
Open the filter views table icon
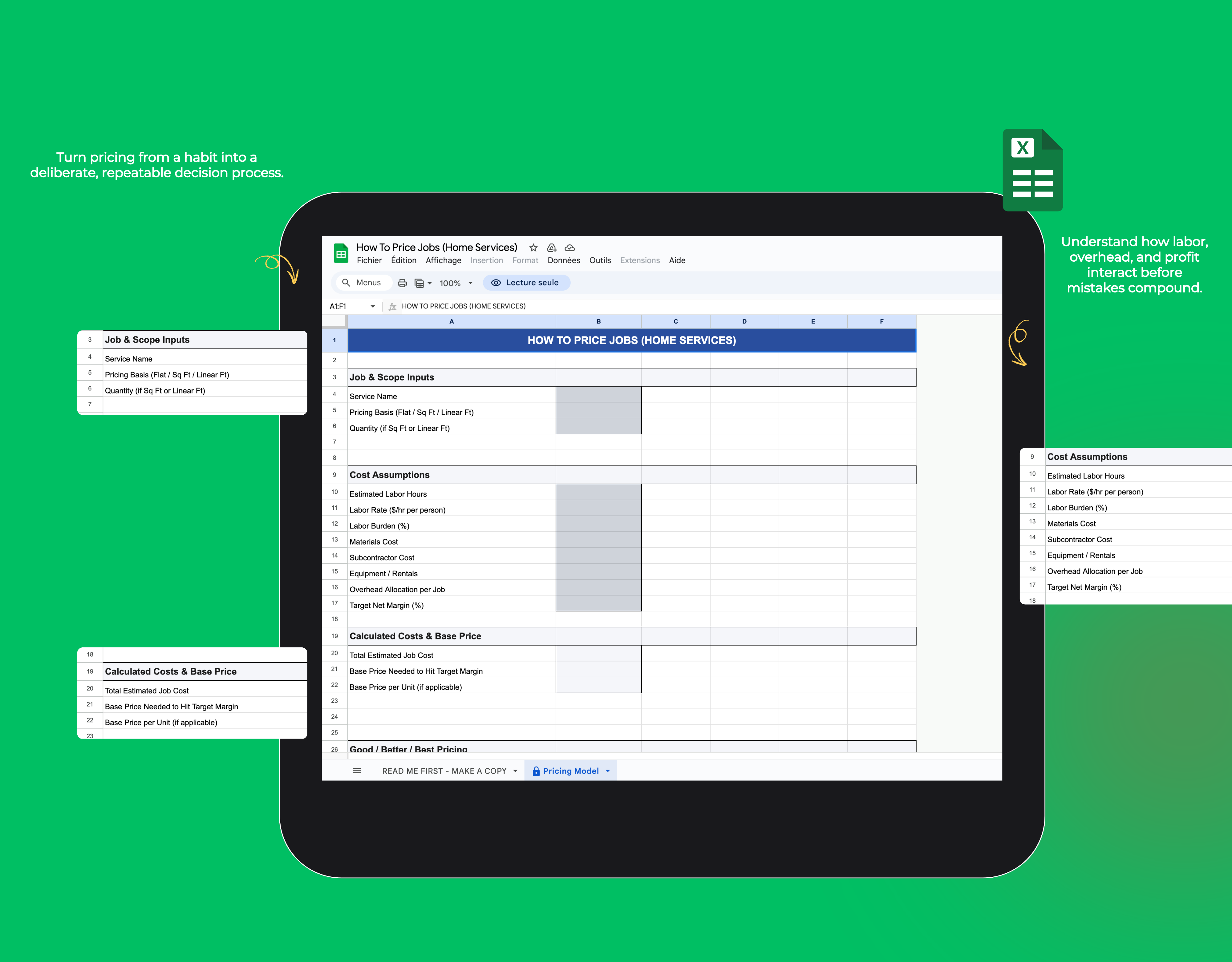pyautogui.click(x=419, y=283)
